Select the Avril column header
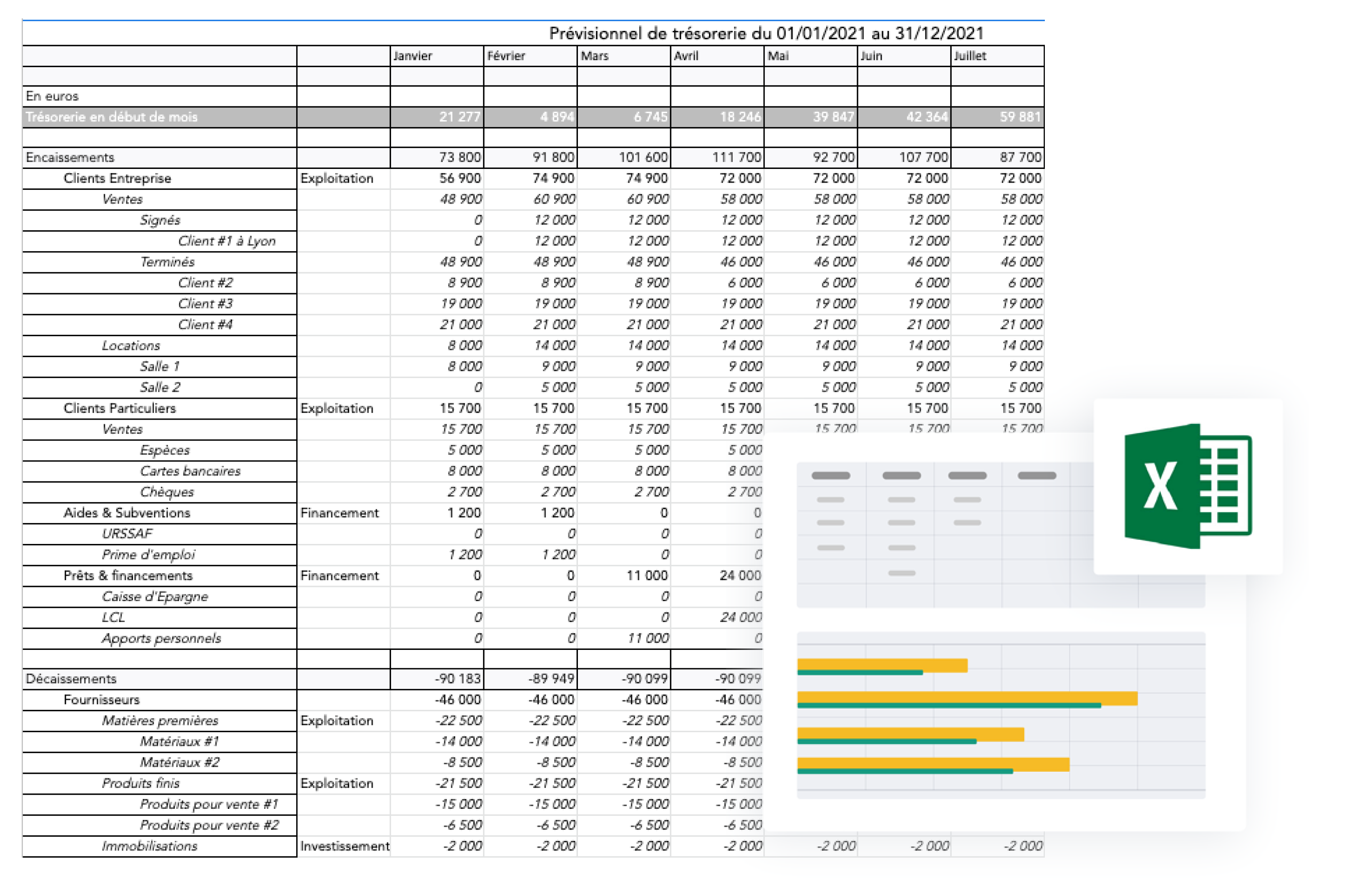The image size is (1372, 891). [717, 56]
